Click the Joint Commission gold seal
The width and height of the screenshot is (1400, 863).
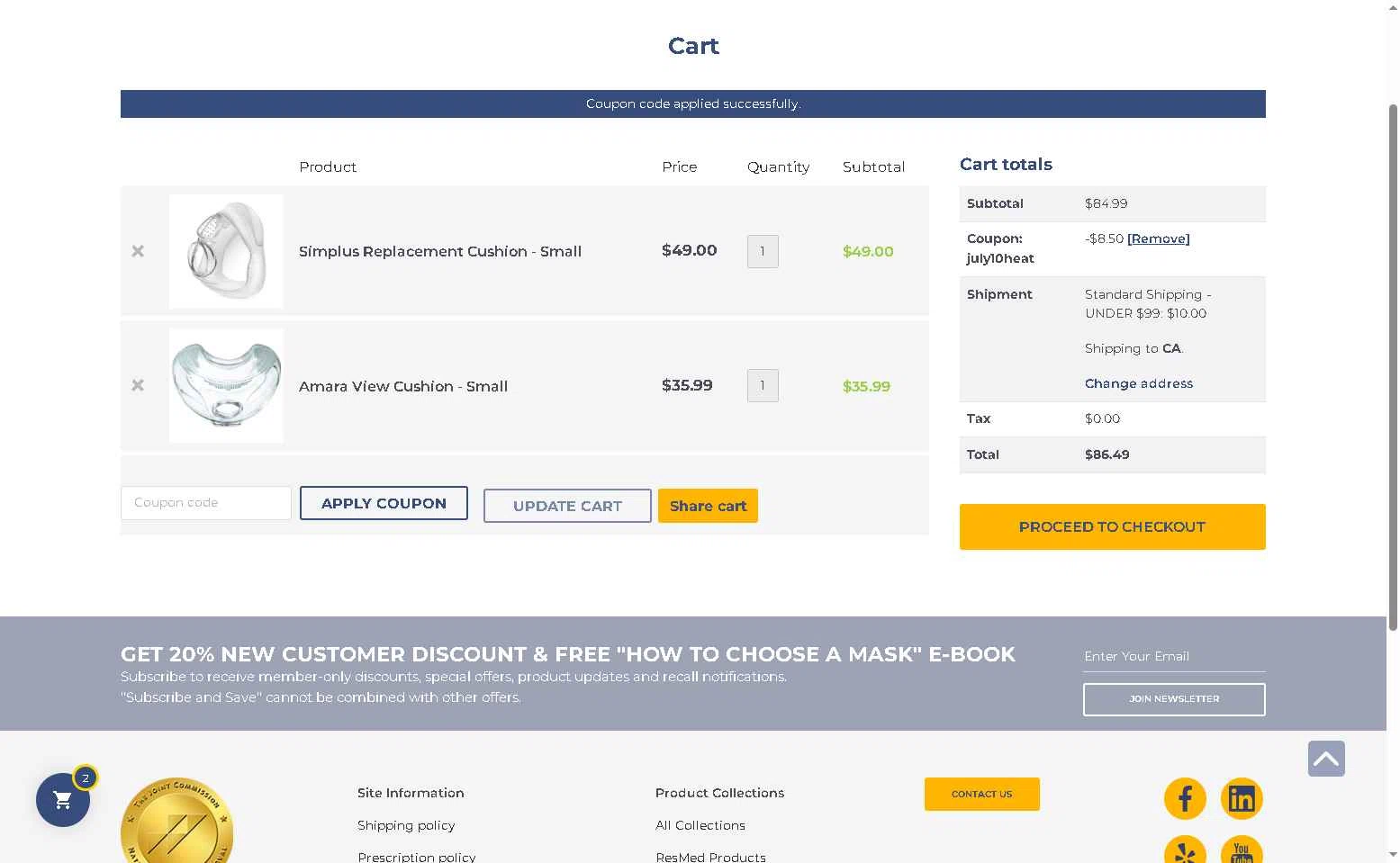pos(176,821)
